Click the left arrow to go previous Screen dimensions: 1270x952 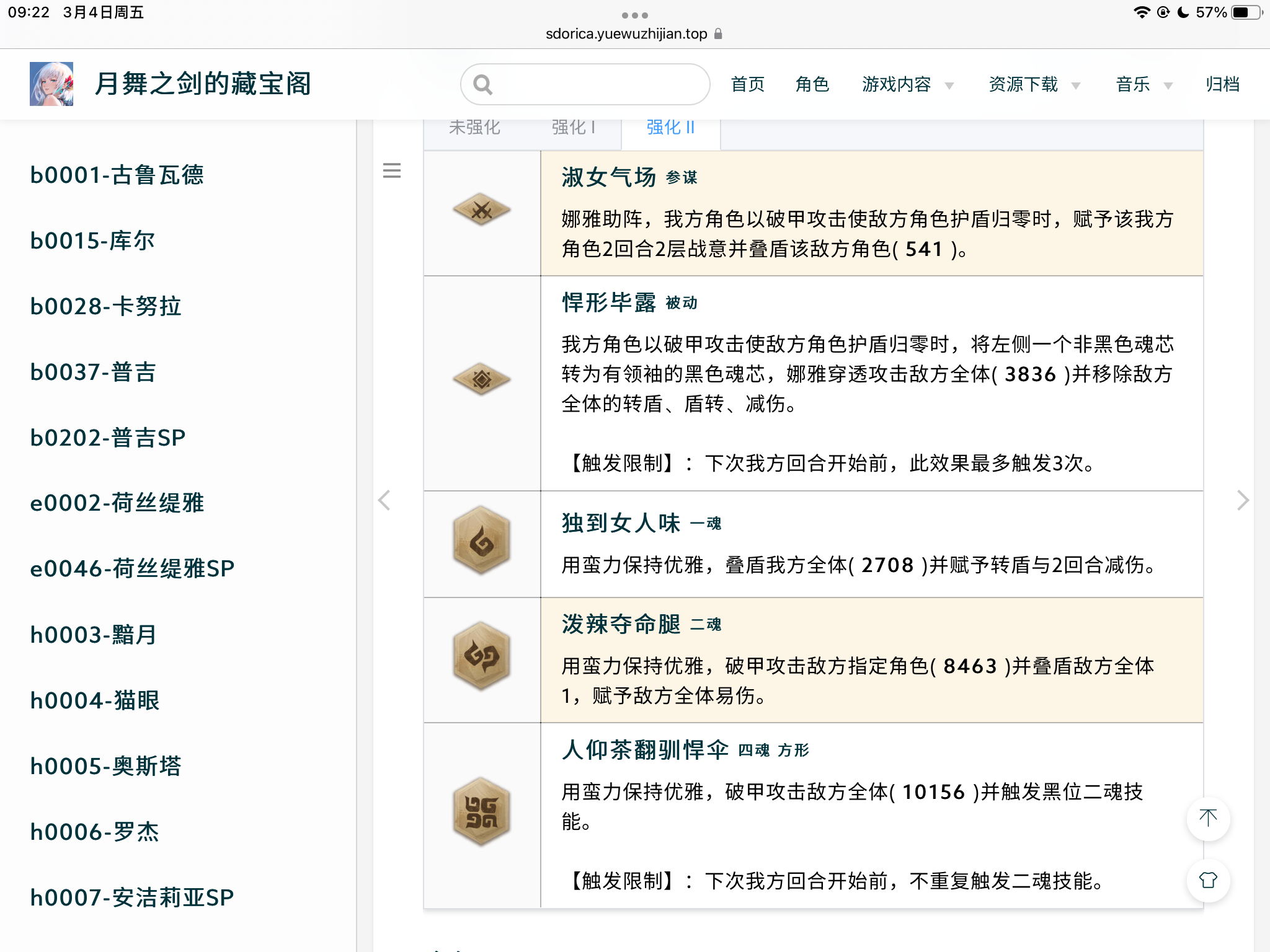click(384, 500)
